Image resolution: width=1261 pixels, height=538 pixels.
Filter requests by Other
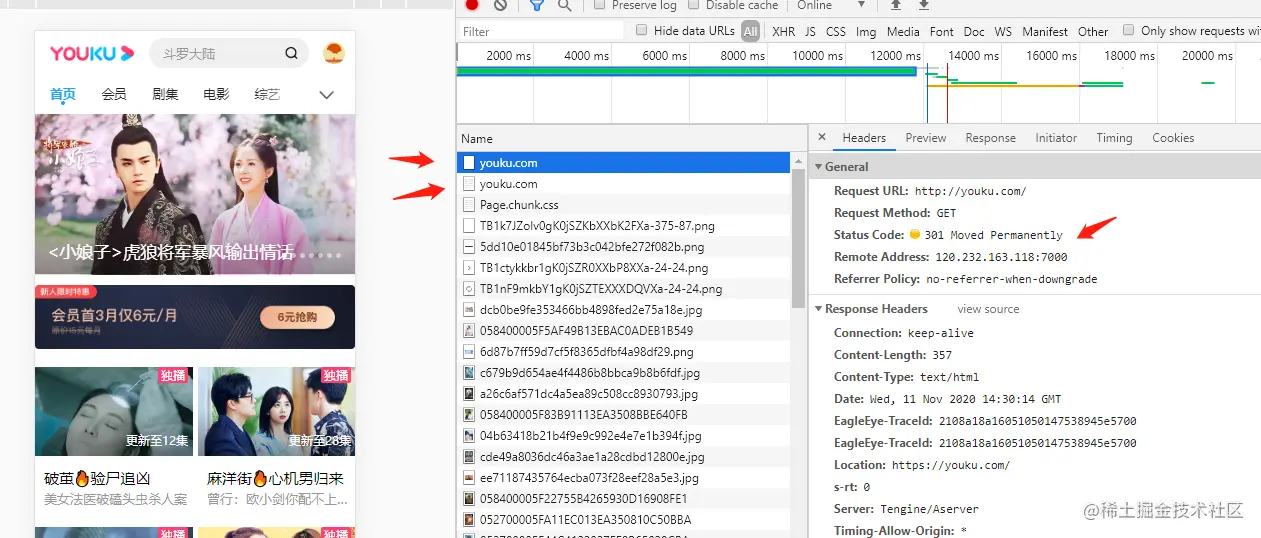coord(1093,32)
